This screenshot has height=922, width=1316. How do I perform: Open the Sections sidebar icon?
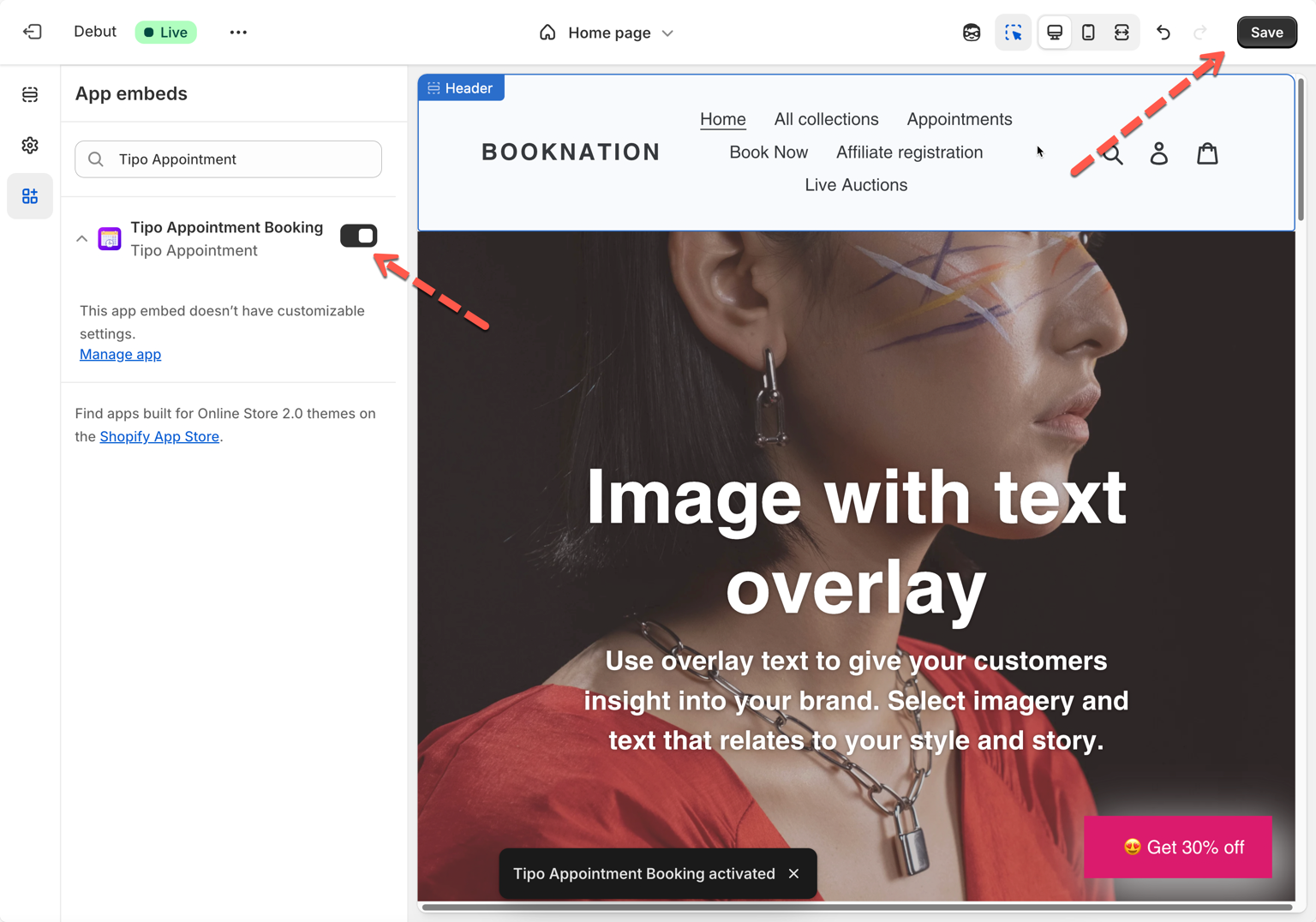coord(30,94)
